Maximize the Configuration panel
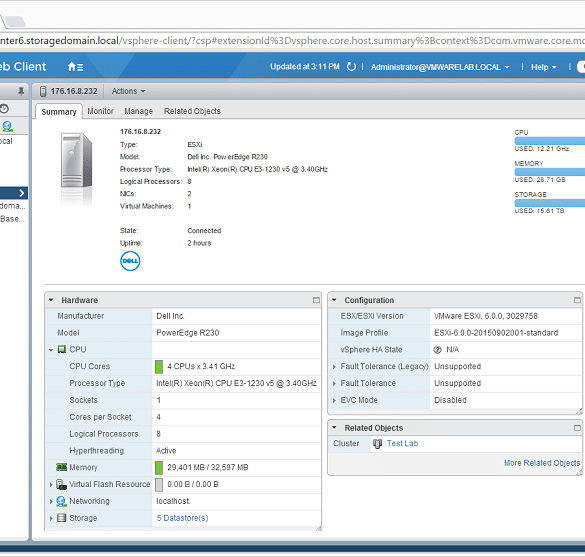 click(x=577, y=300)
